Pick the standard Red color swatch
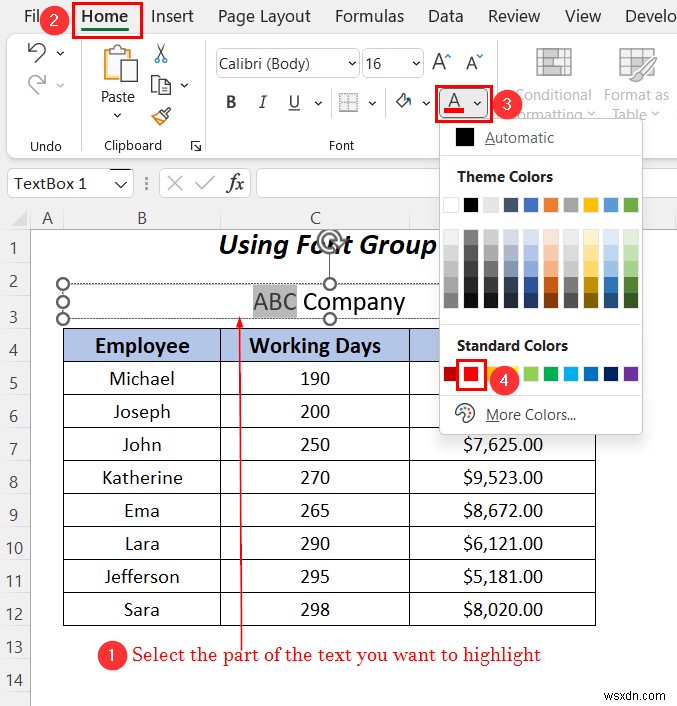The height and width of the screenshot is (706, 677). [x=471, y=374]
